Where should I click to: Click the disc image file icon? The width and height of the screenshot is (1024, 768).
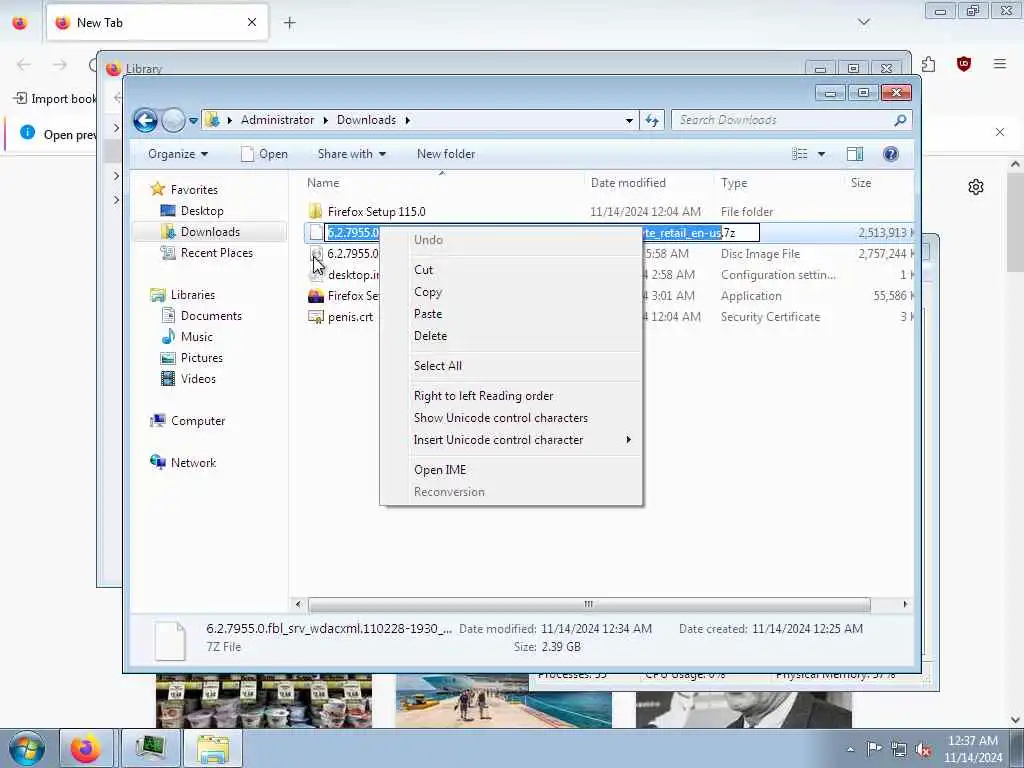click(x=316, y=254)
